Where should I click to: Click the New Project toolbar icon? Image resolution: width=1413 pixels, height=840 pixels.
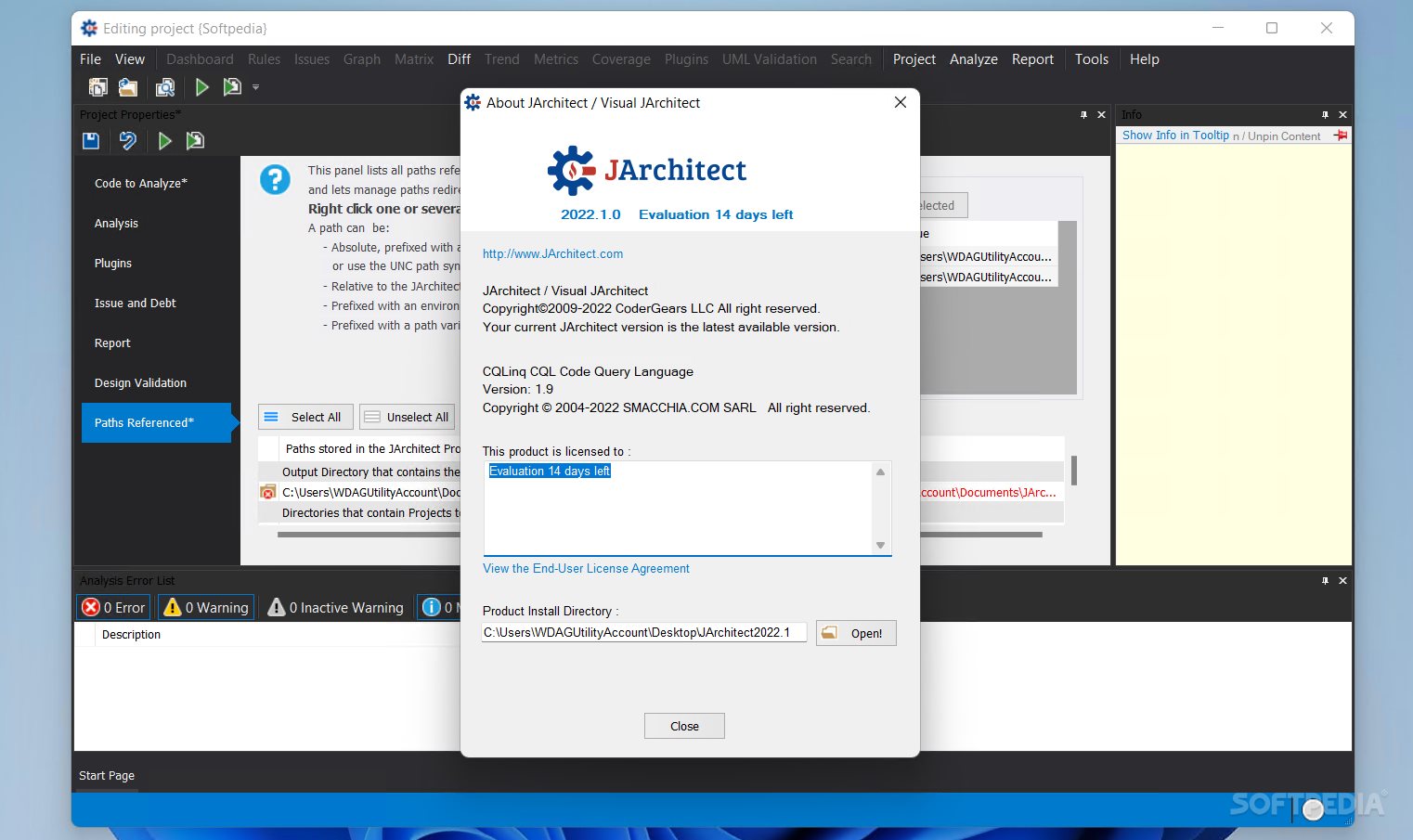click(x=97, y=87)
